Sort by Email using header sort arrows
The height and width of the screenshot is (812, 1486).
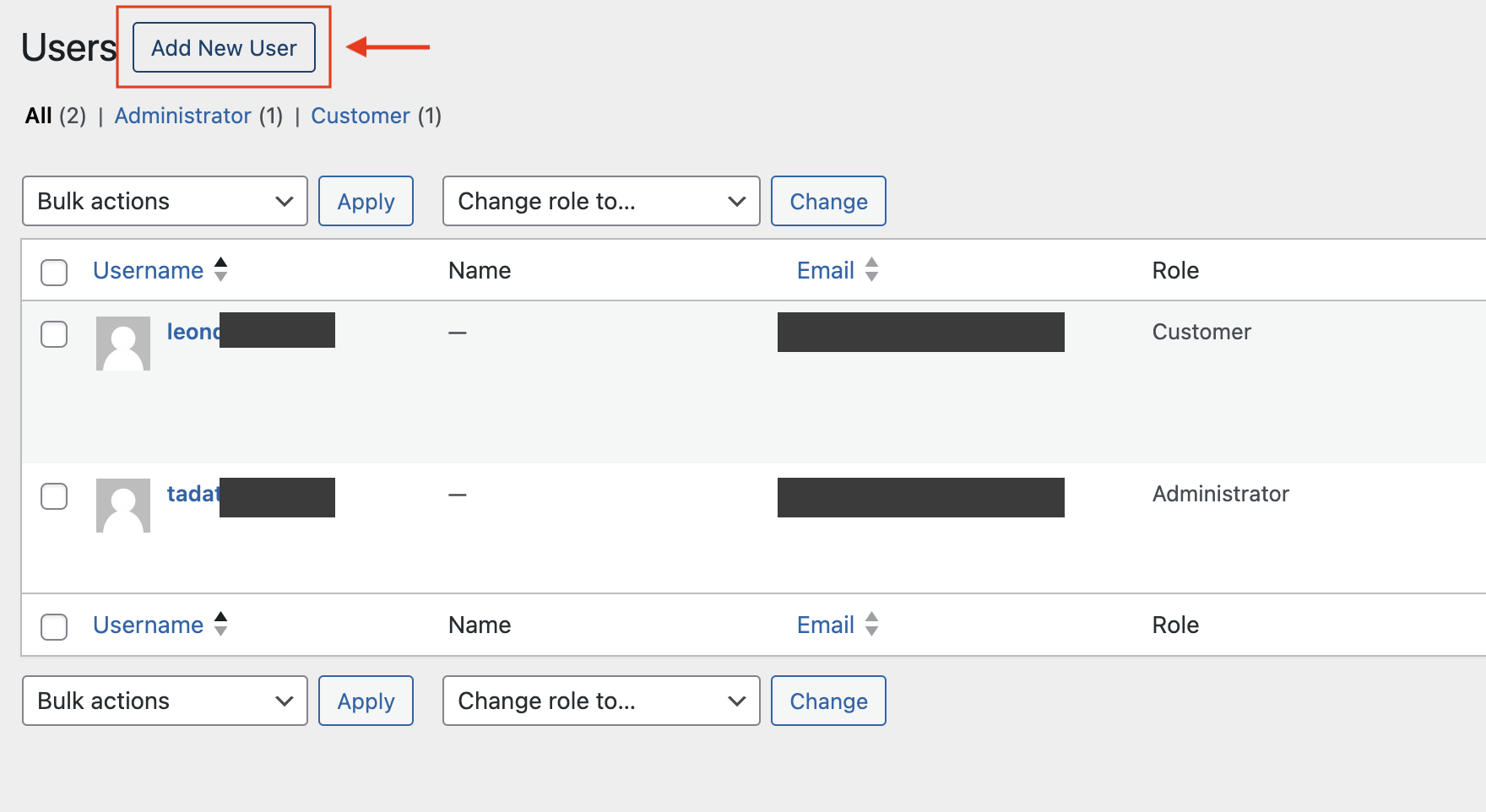872,270
